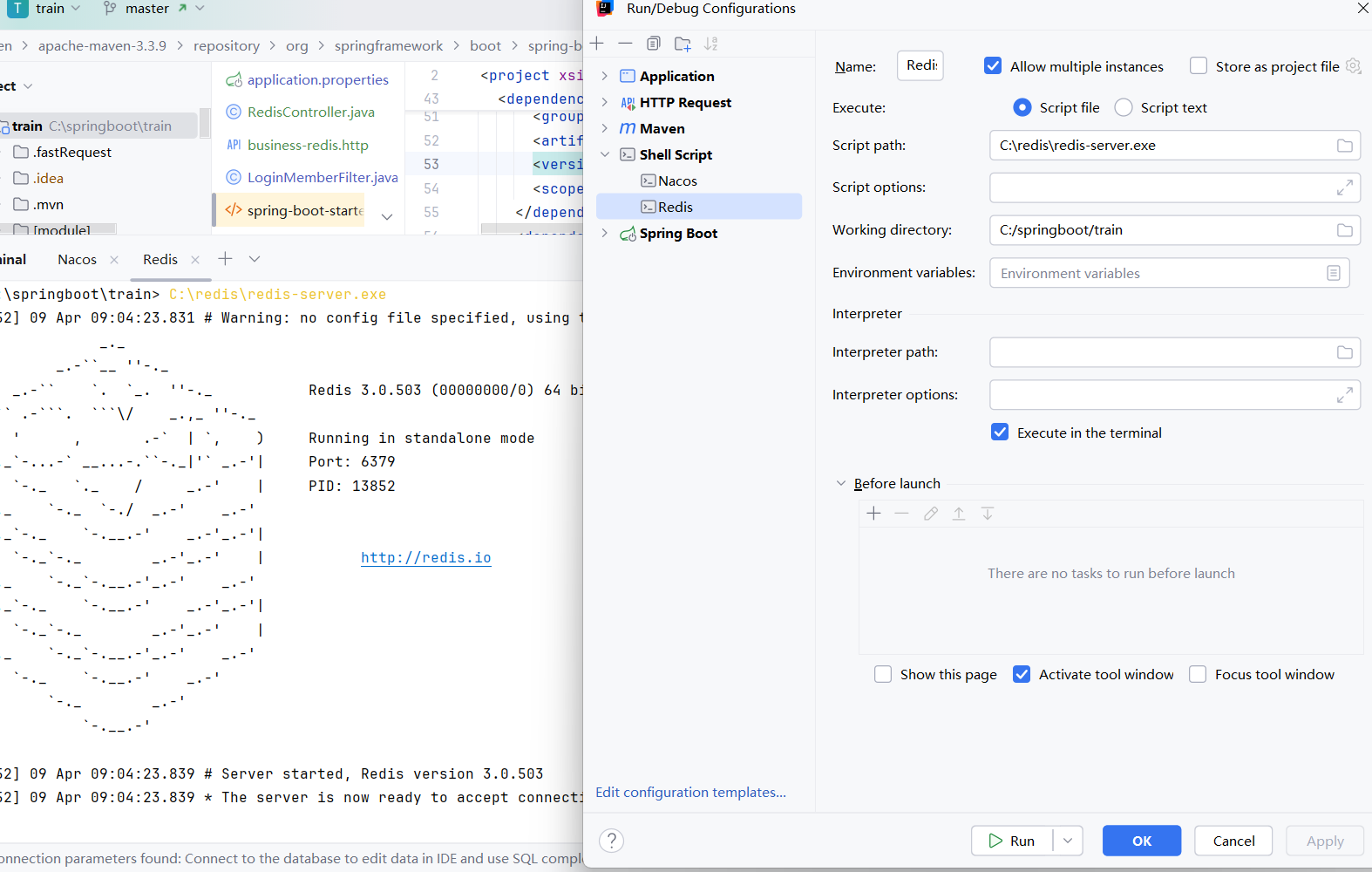This screenshot has height=872, width=1372.
Task: Select Nacos shell script configuration
Action: (x=669, y=181)
